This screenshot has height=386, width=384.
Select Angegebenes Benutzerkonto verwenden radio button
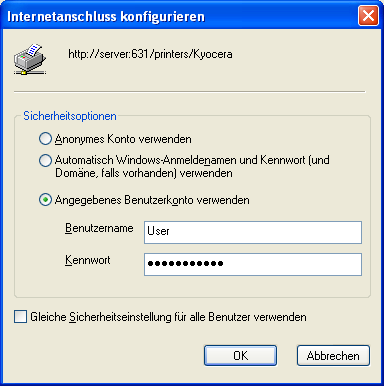coord(45,200)
